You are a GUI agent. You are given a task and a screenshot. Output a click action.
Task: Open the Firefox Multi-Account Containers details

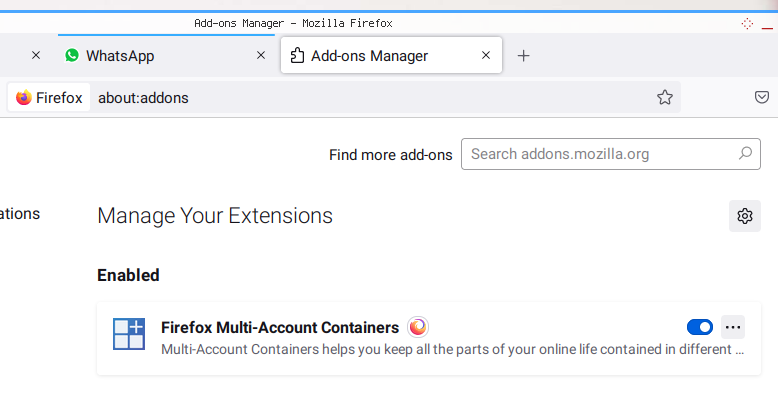280,328
